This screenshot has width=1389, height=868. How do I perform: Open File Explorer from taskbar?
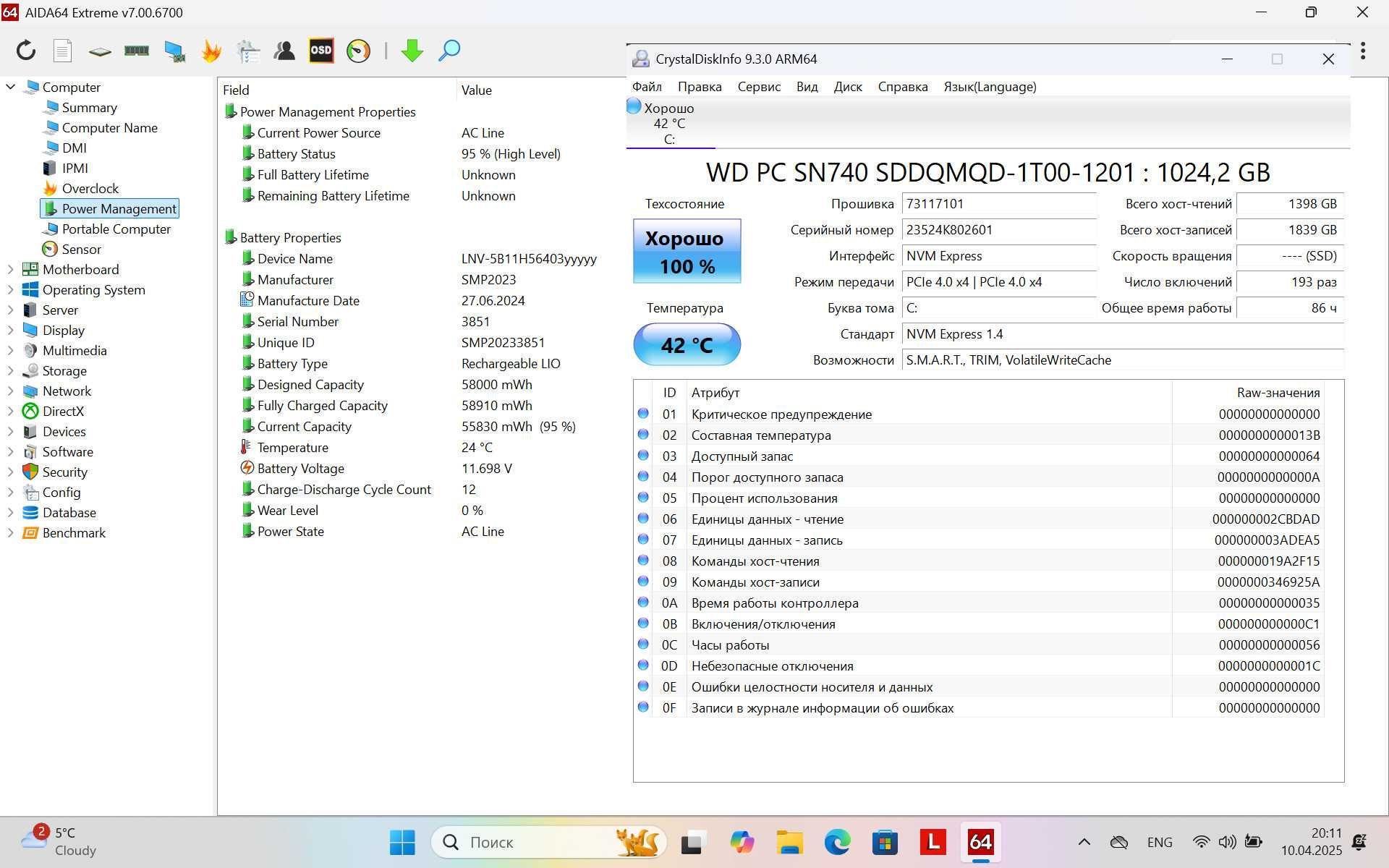click(789, 842)
